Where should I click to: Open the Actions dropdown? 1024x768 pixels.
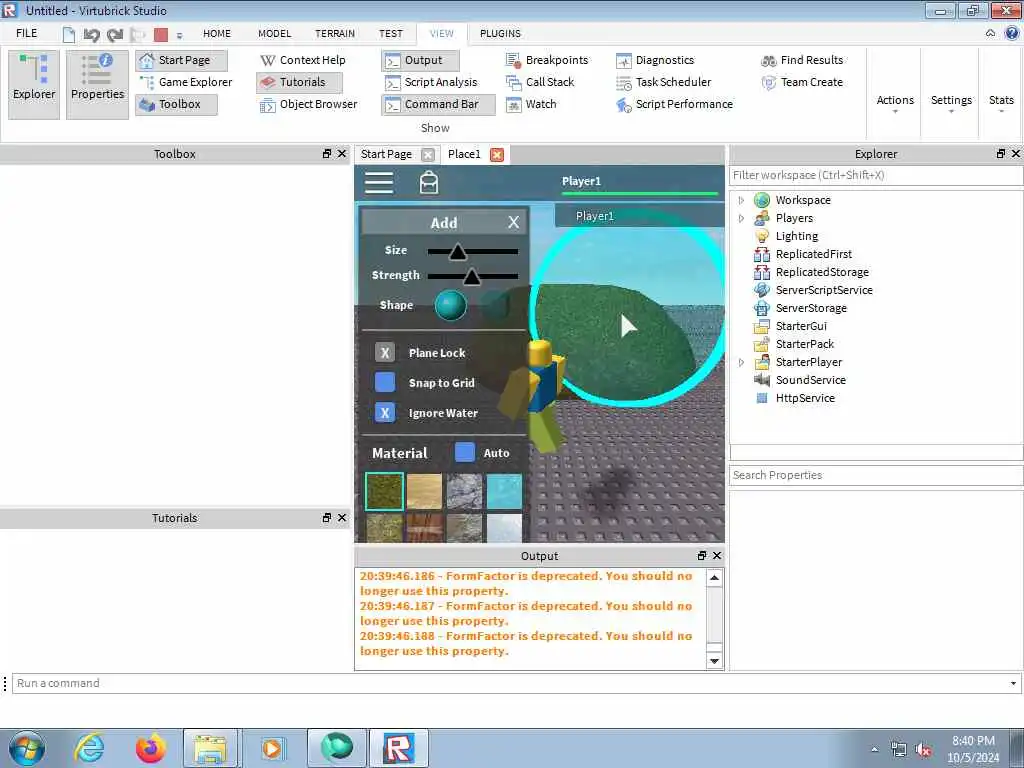[895, 103]
